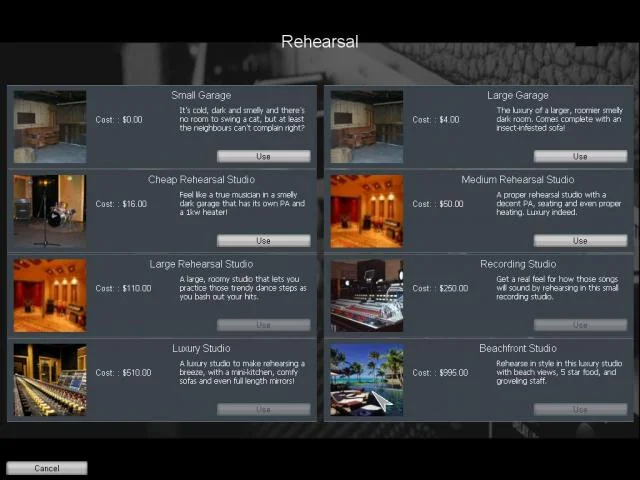Select the Medium Rehearsal Studio picture
The height and width of the screenshot is (480, 640).
tap(366, 211)
